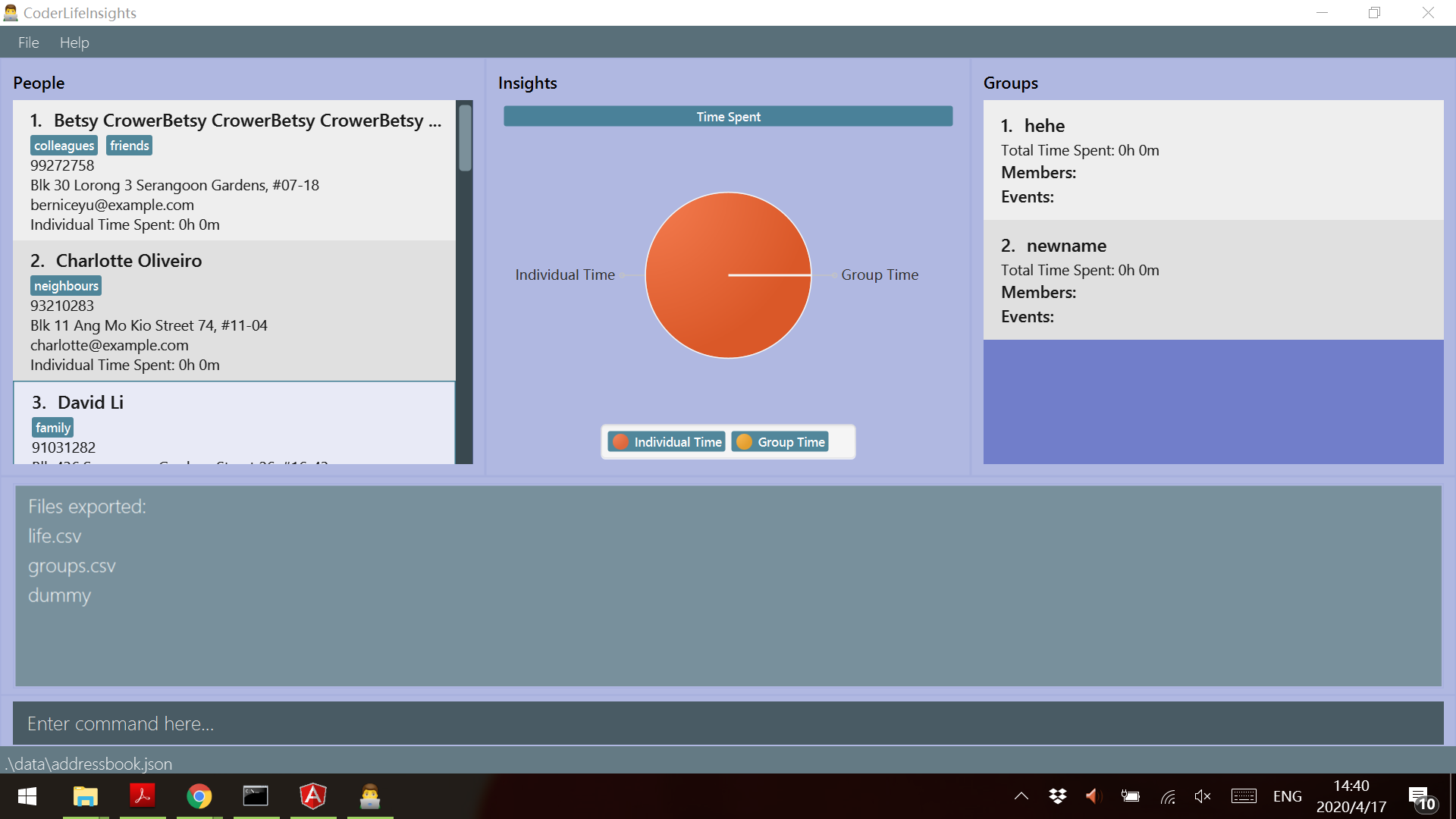Open the Dropbox tray icon

pos(1057,796)
